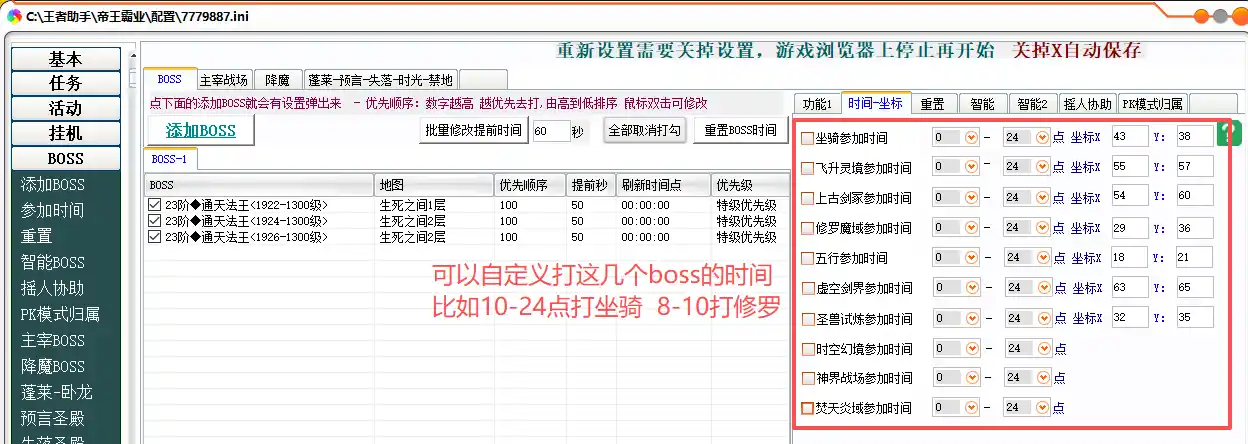Enable 时空幻境参加时间 checkbox
This screenshot has height=444, width=1248.
(807, 349)
